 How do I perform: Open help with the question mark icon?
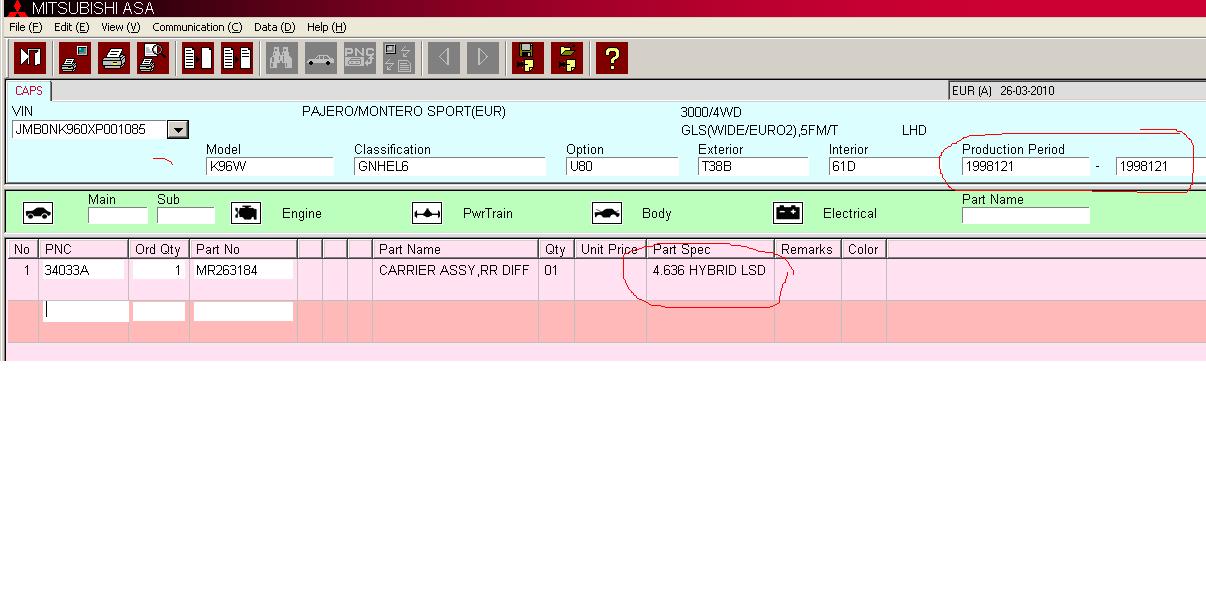point(611,58)
